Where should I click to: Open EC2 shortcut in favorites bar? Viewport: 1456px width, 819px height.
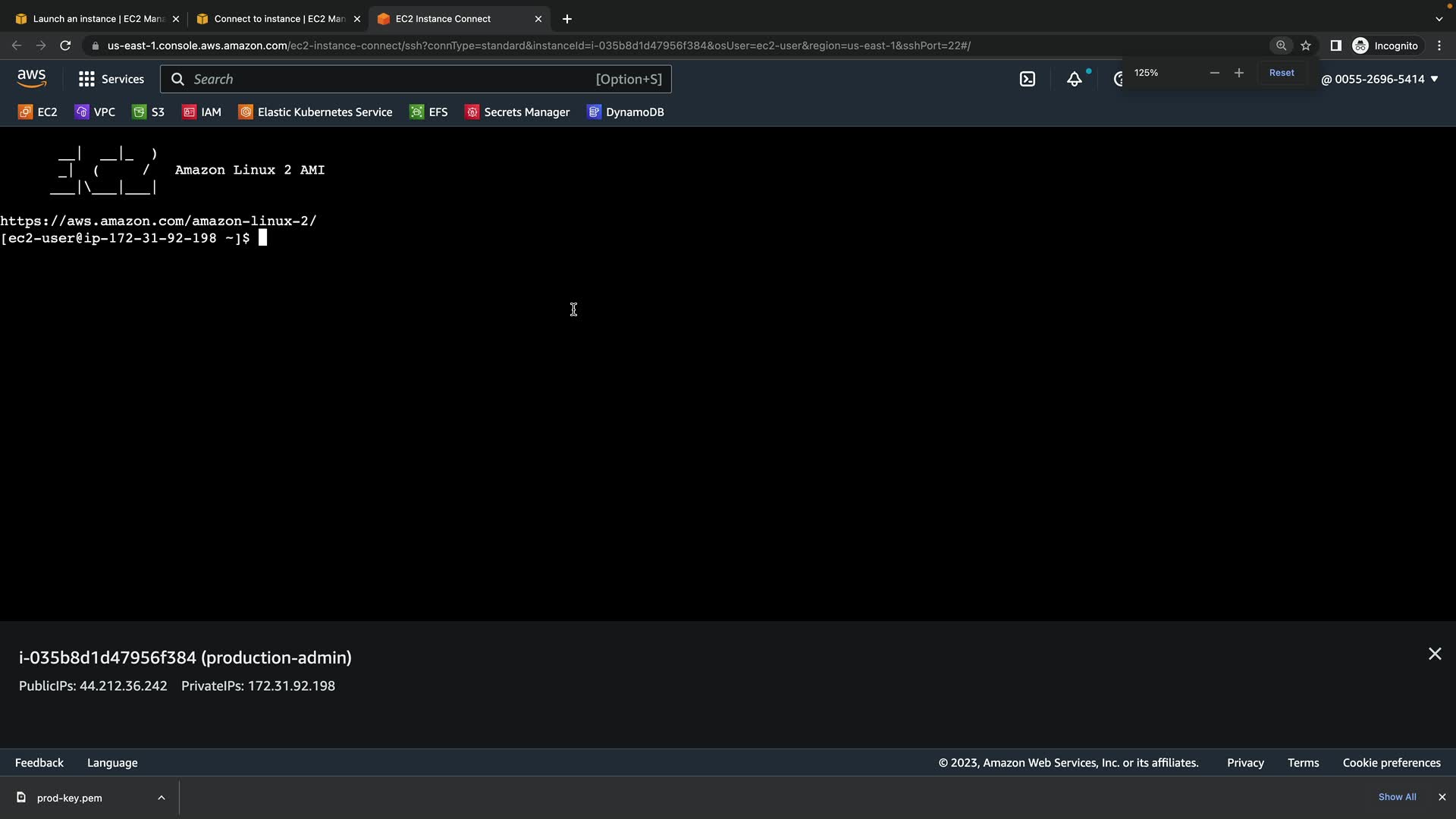pos(38,112)
